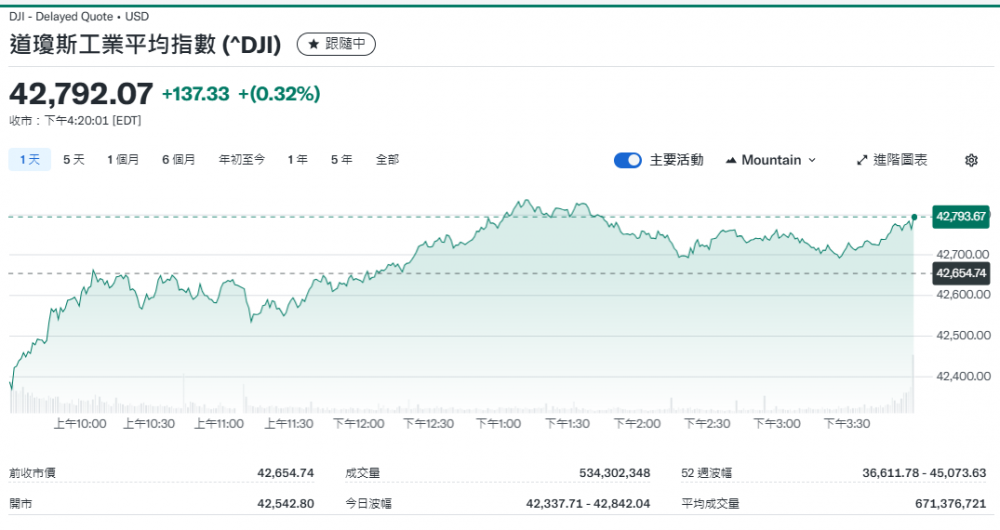Show the 年初至今 year-to-date range
This screenshot has width=1000, height=530.
click(242, 159)
